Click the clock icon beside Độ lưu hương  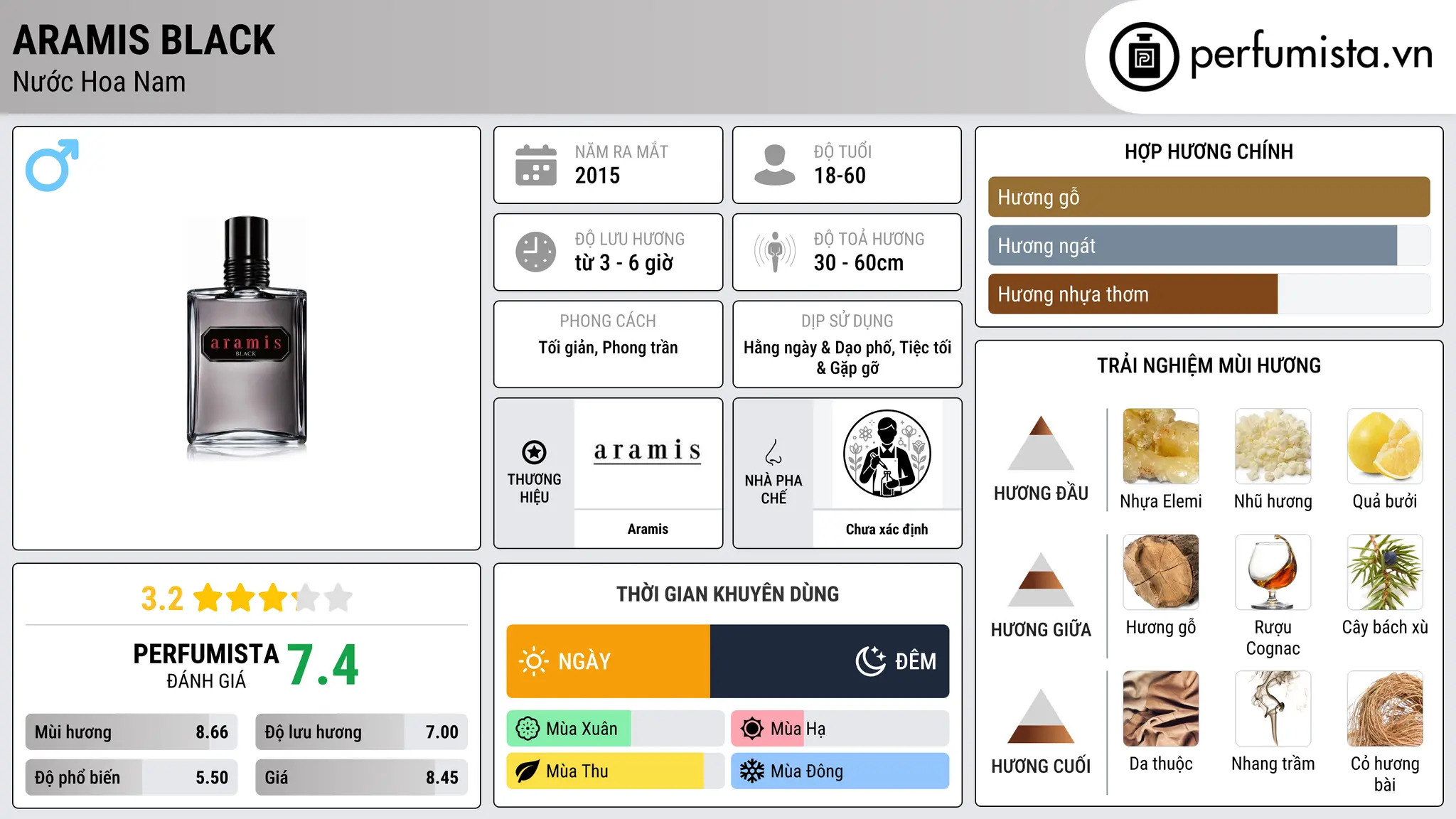coord(536,252)
